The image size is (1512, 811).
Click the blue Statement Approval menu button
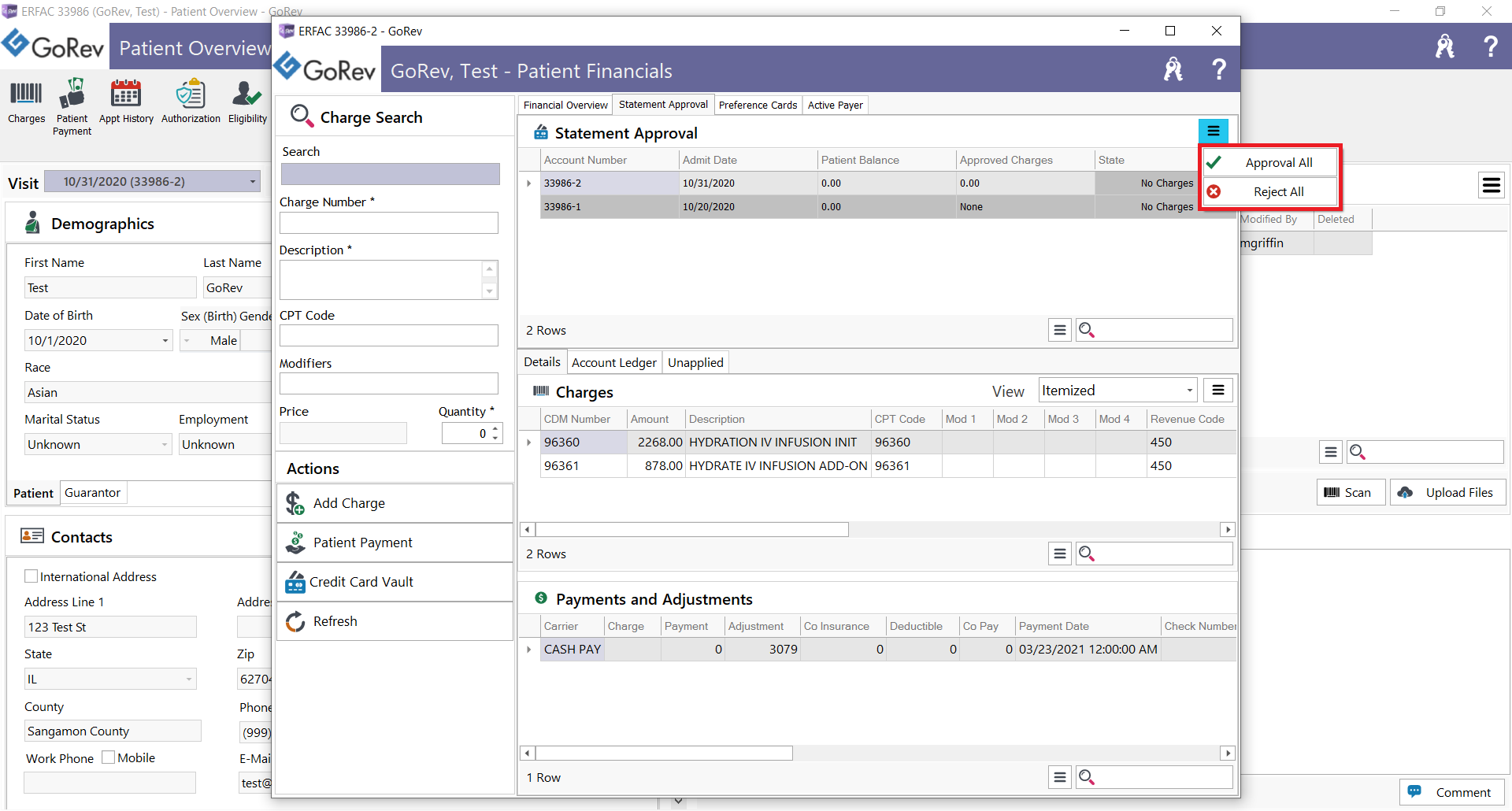pos(1213,131)
